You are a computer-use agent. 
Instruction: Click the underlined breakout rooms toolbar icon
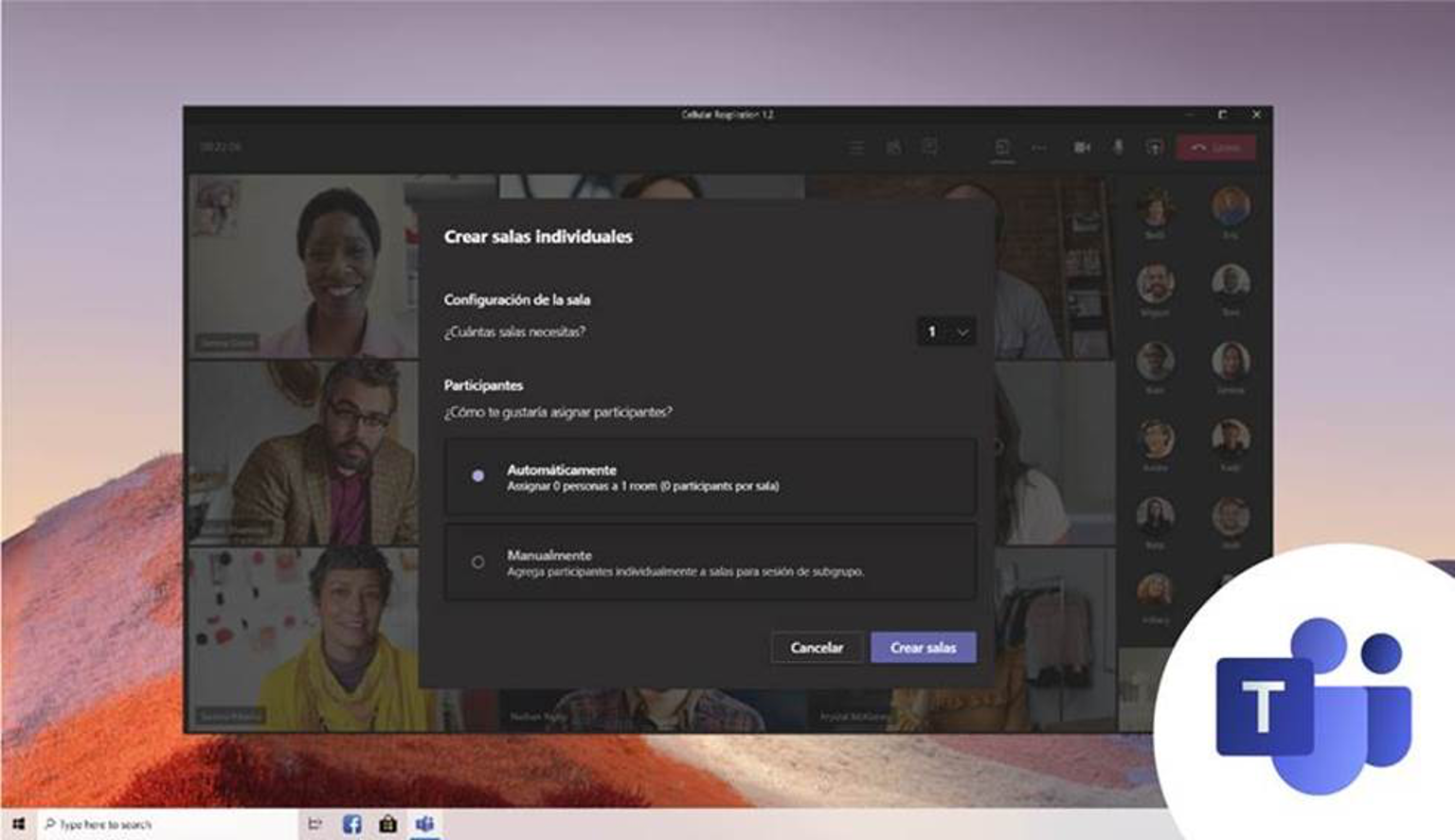[1002, 148]
